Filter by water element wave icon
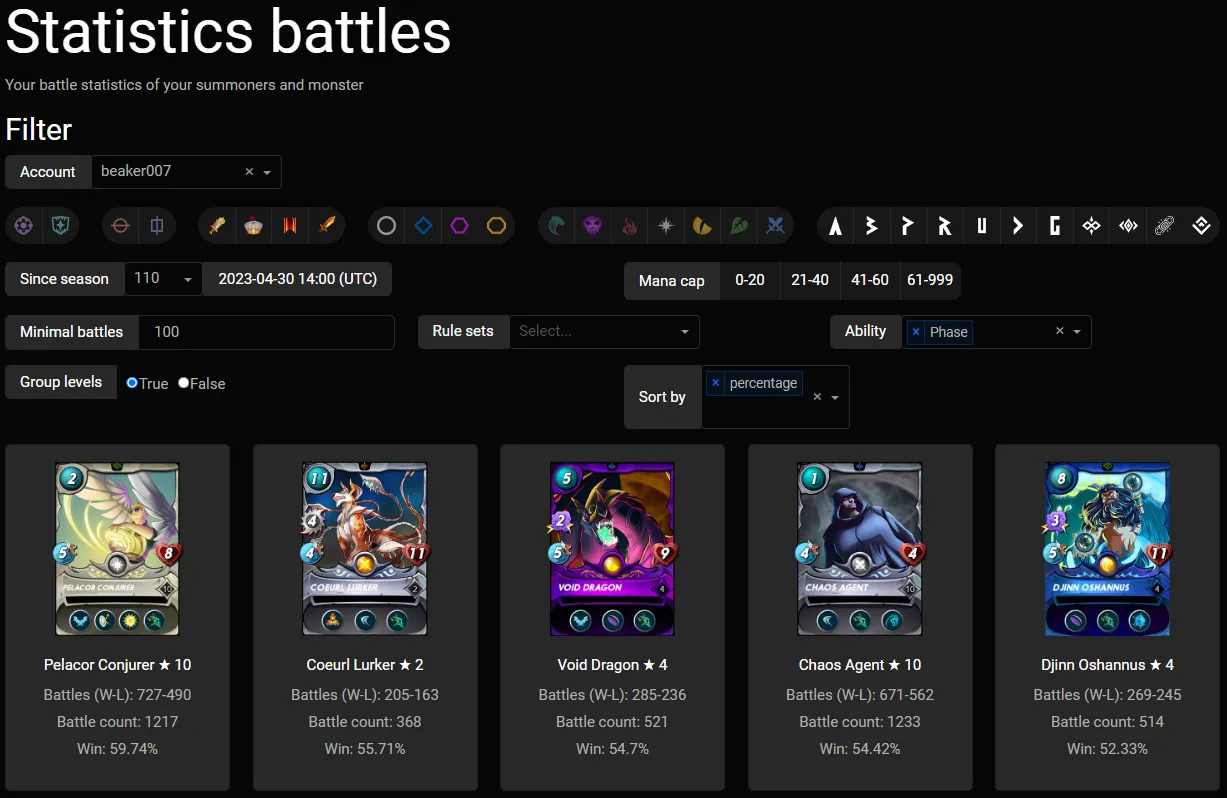The width and height of the screenshot is (1227, 798). [557, 226]
